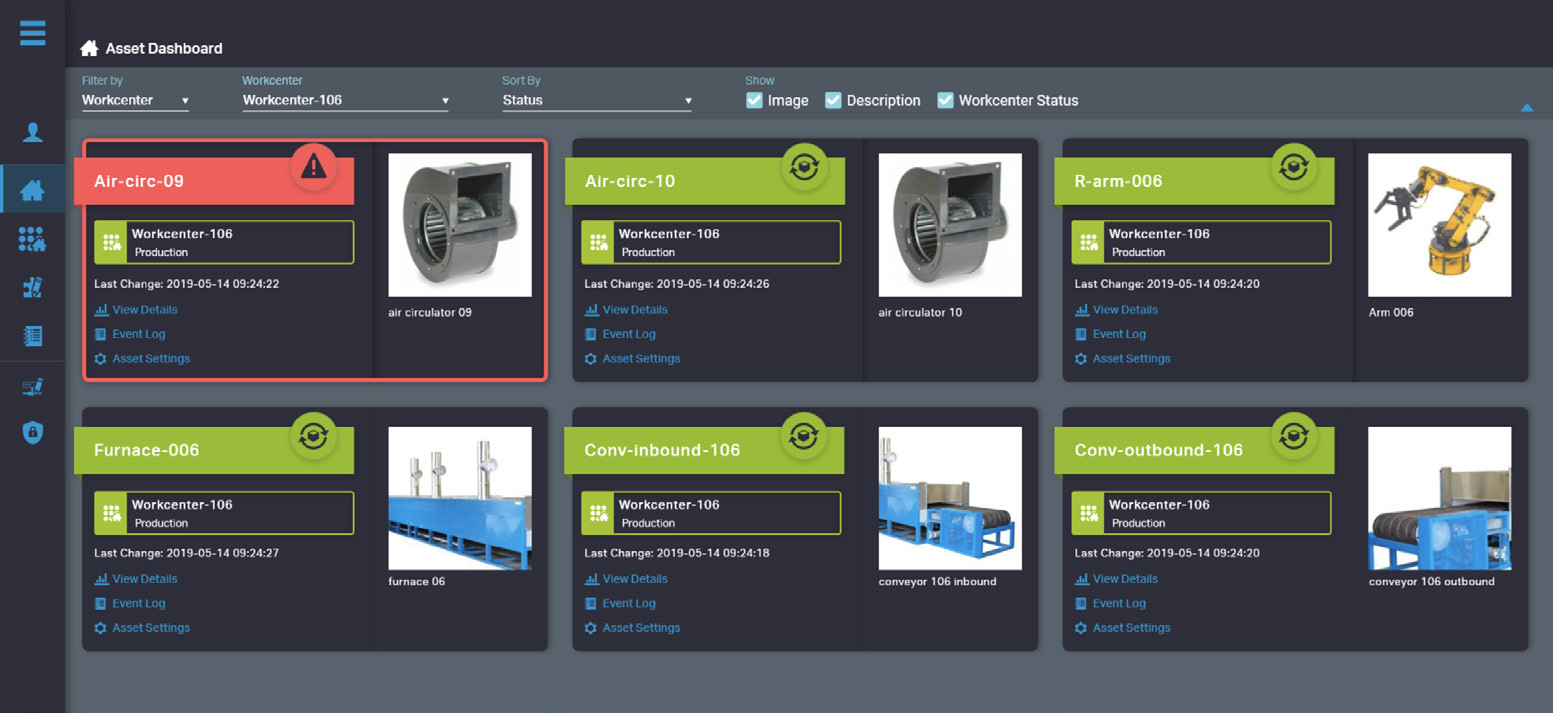The height and width of the screenshot is (713, 1553).
Task: Open Event Log for Conv-outbound-106
Action: tap(1110, 603)
